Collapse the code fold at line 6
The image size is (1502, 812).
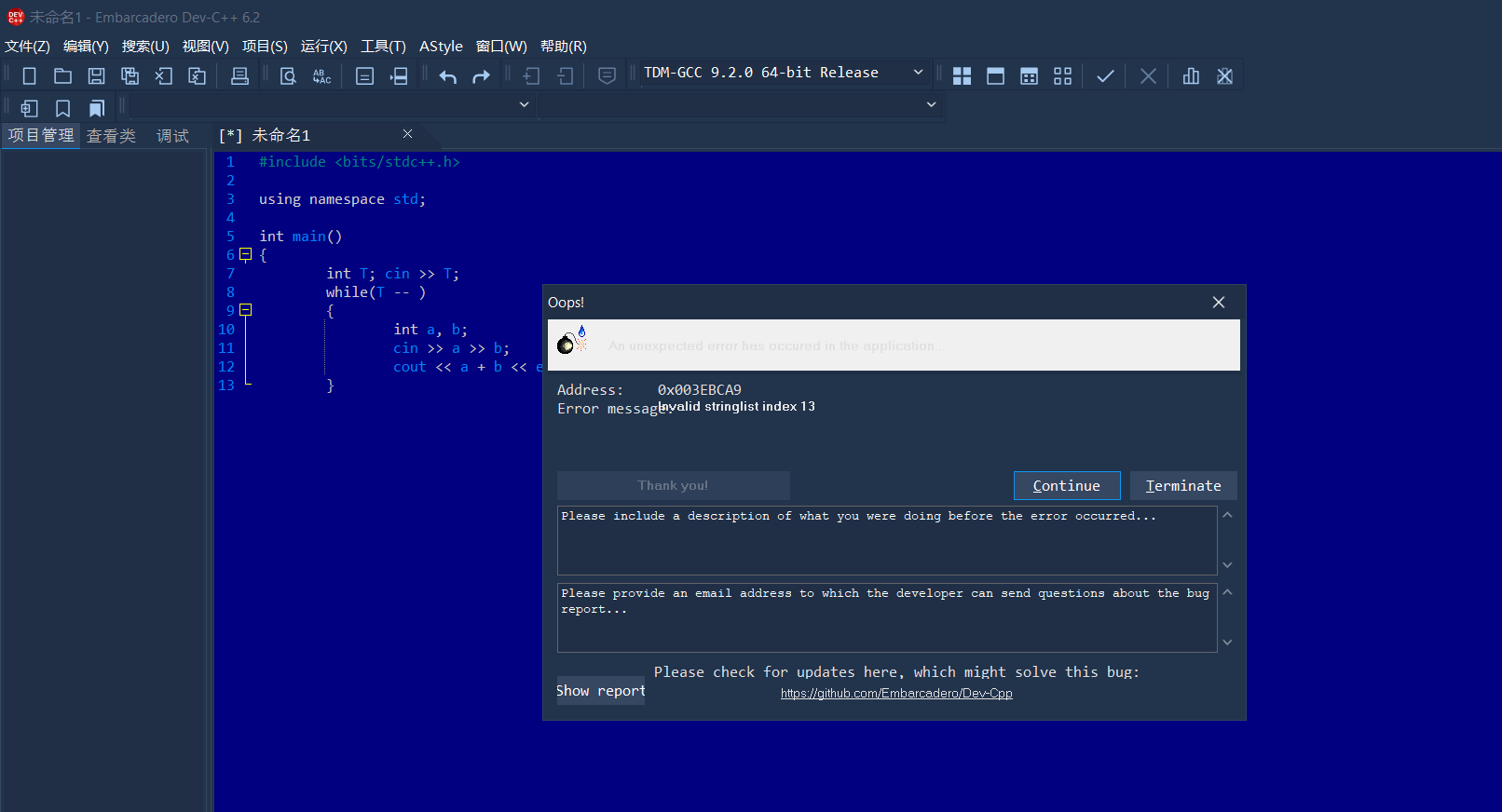point(246,254)
